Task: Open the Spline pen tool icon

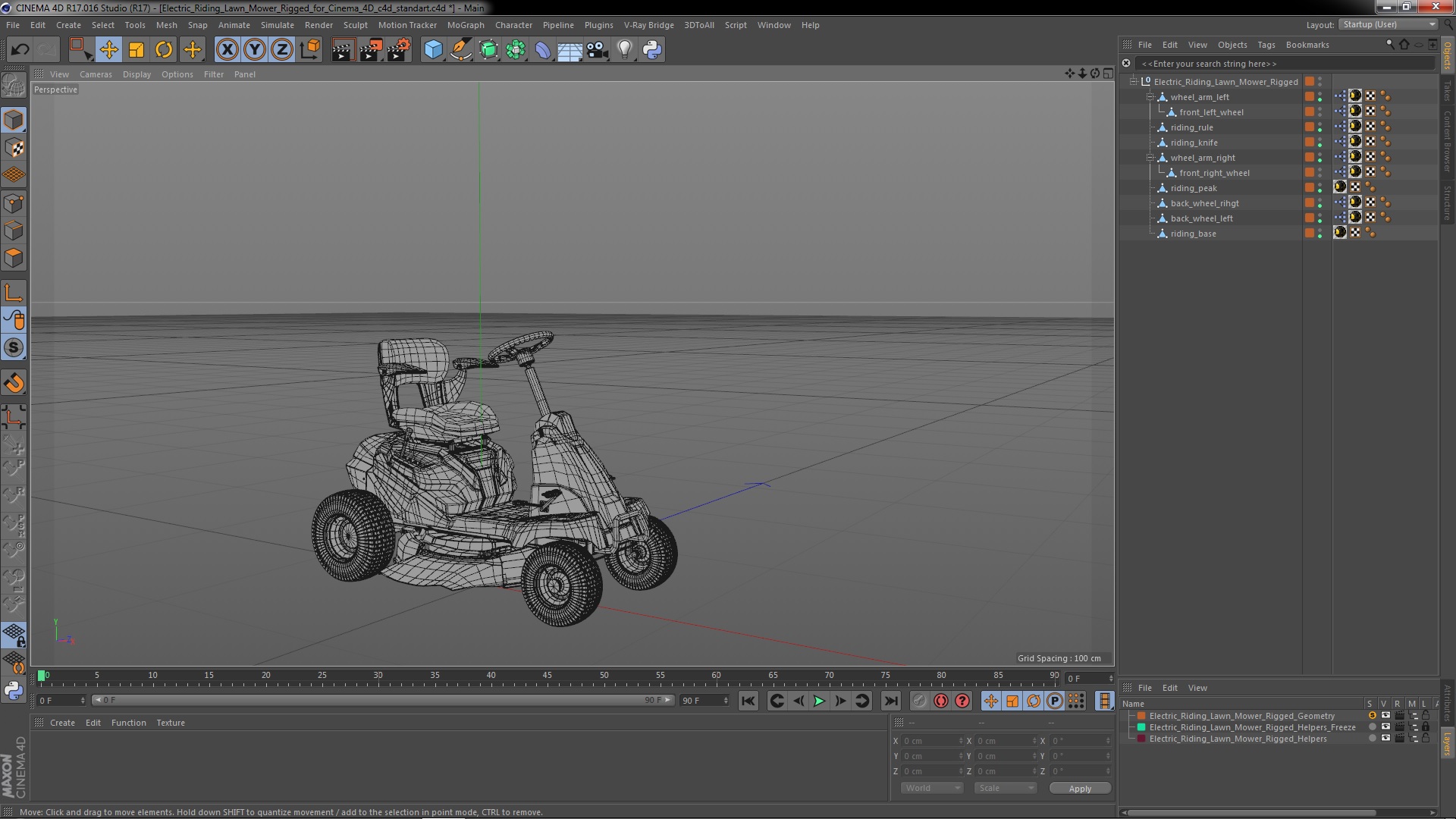Action: 461,50
